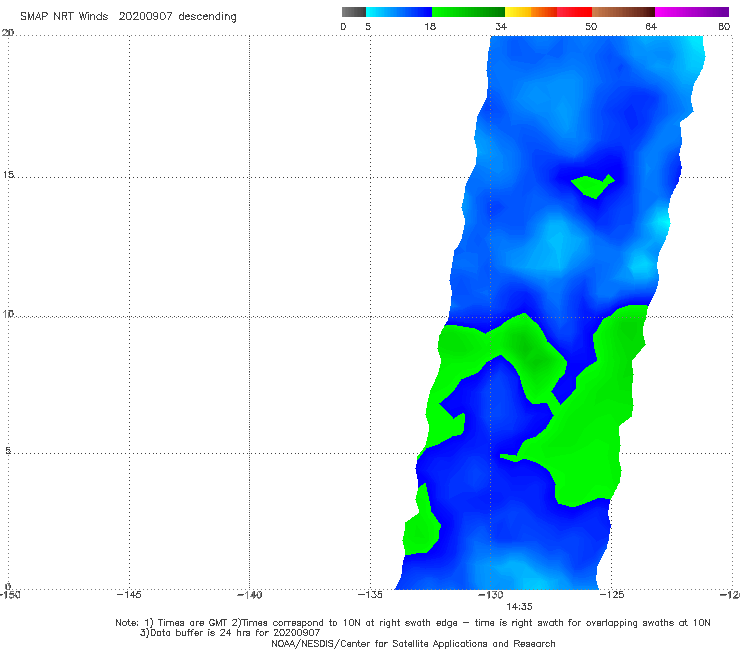Click the longitude label '-130'
Viewport: 740px width, 650px height.
[x=491, y=595]
